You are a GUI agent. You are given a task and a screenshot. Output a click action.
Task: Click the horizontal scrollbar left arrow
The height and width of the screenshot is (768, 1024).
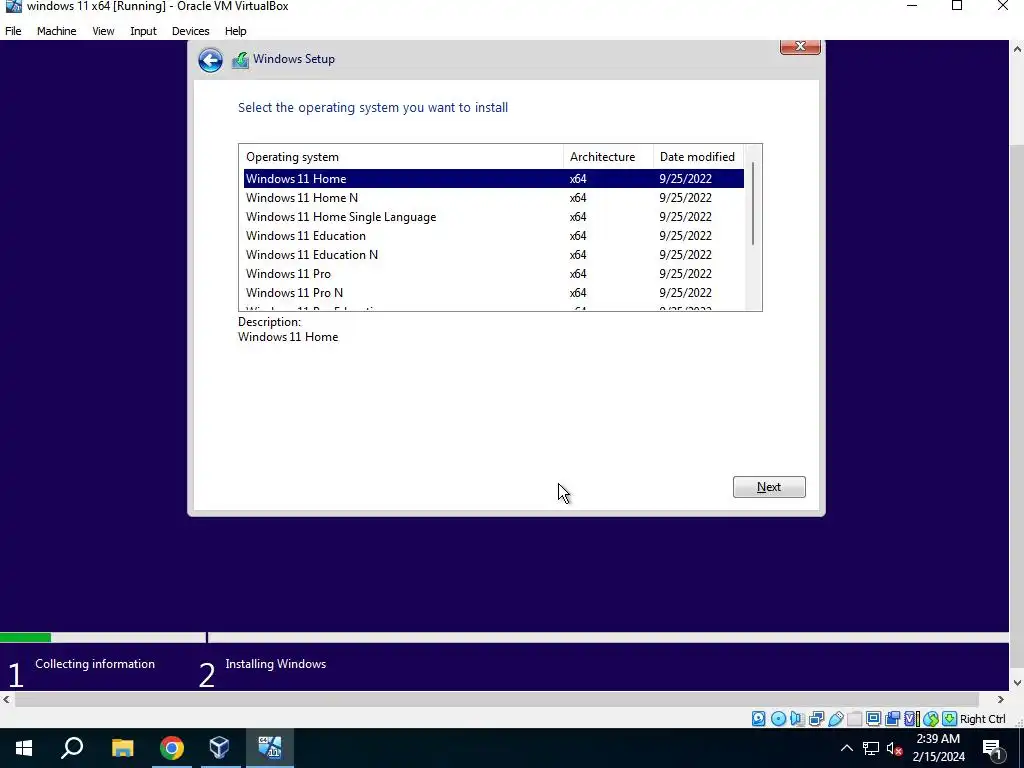7,699
